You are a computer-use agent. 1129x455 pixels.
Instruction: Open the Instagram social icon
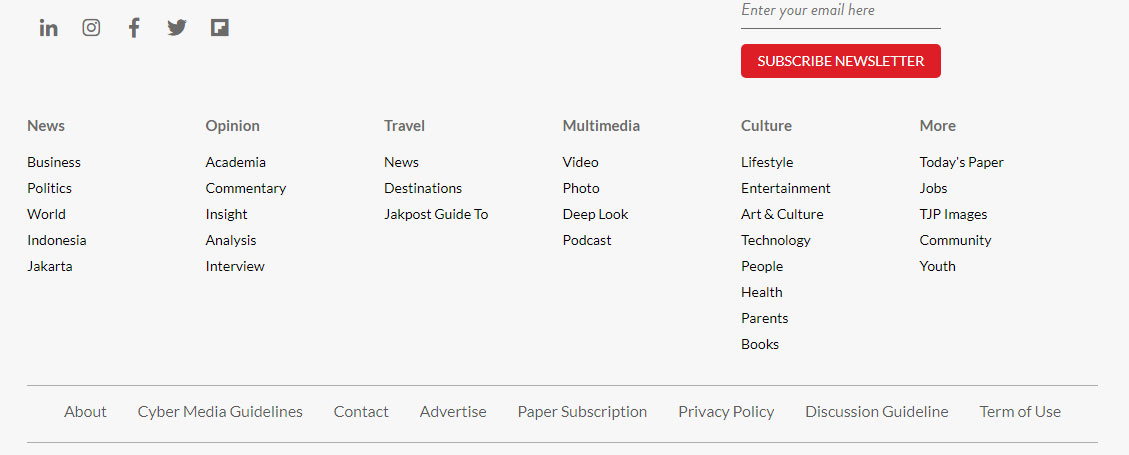point(91,28)
